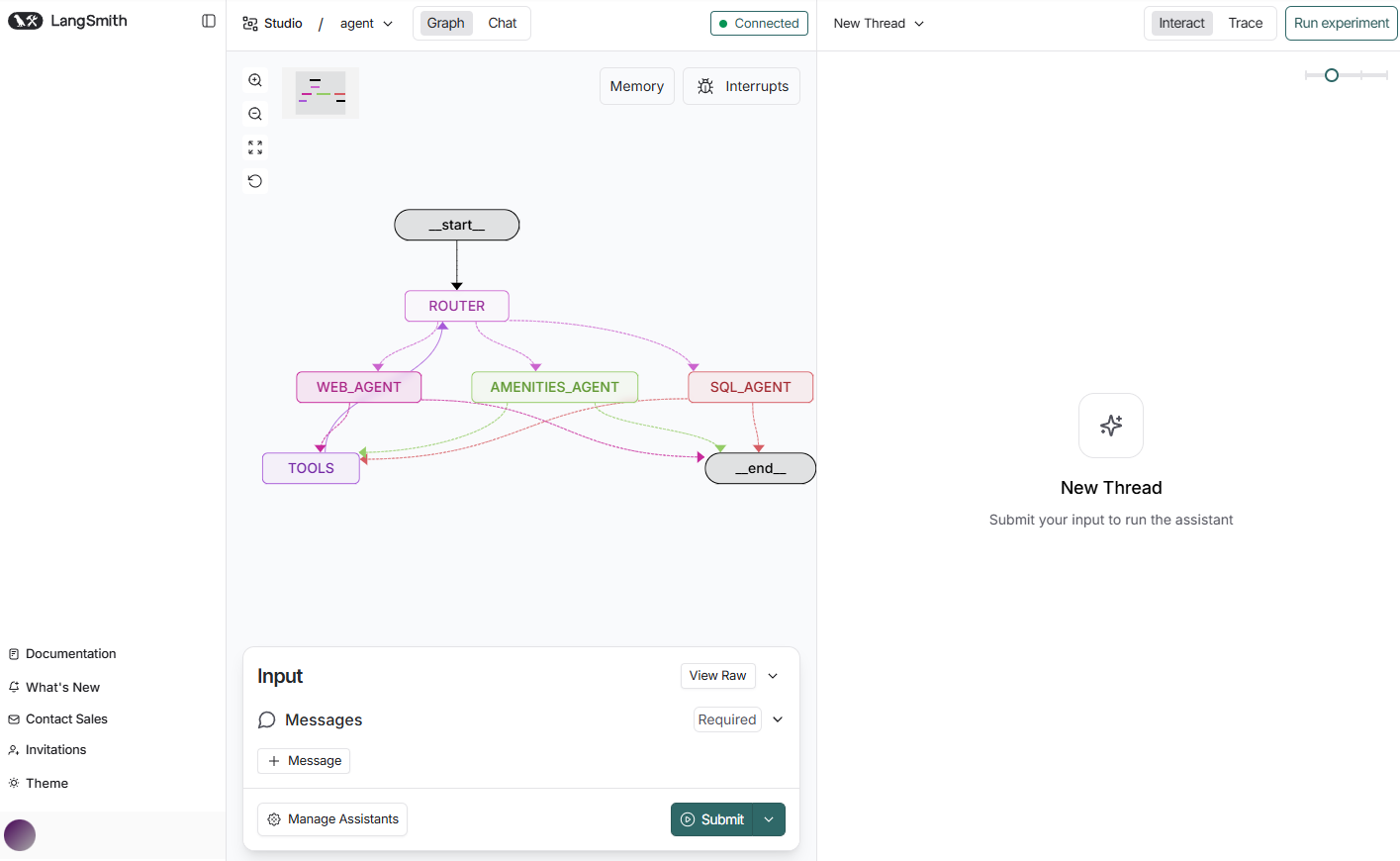The width and height of the screenshot is (1400, 861).
Task: Open Submit button options arrow
Action: tap(769, 819)
